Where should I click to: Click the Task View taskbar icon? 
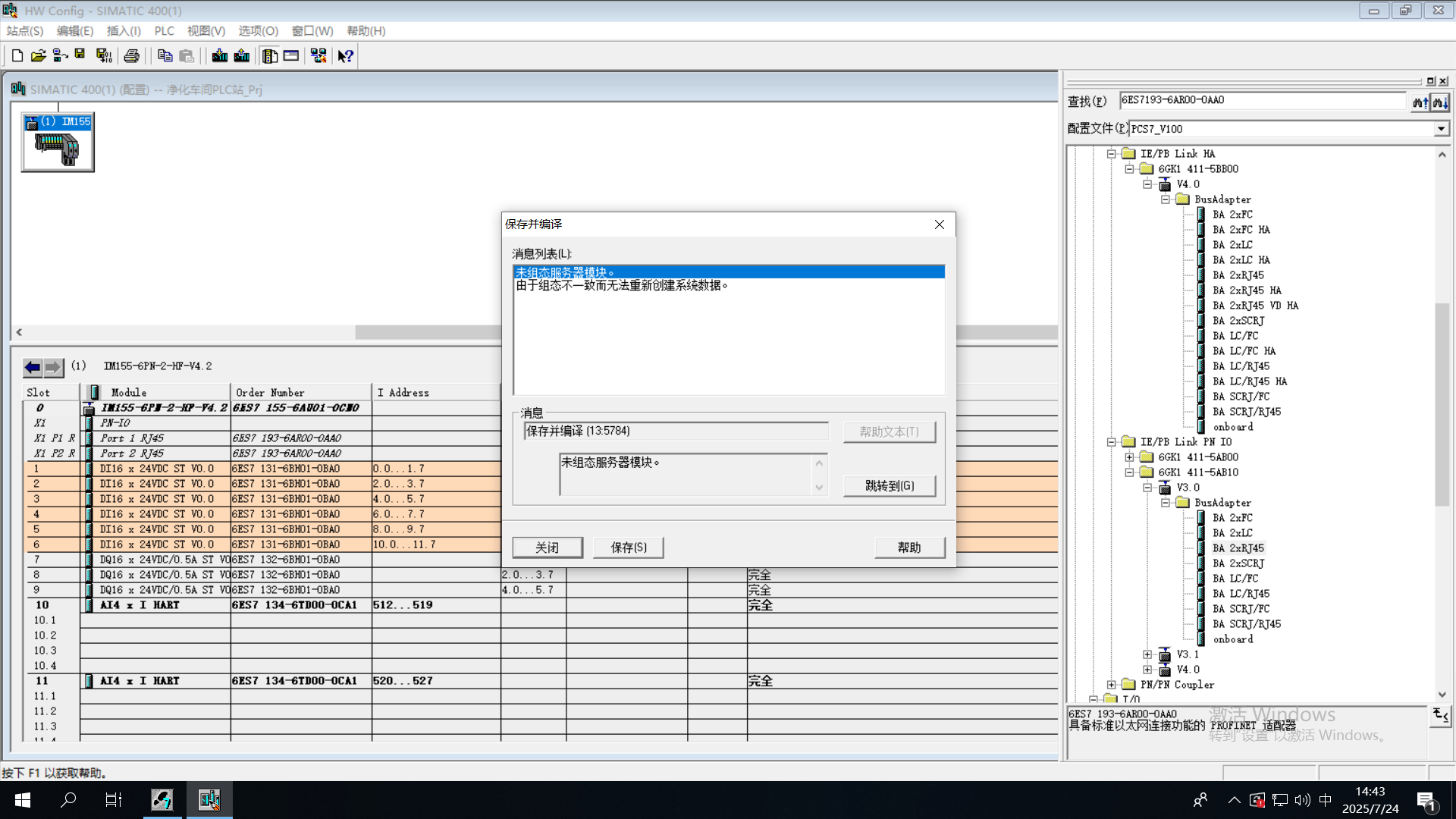[114, 800]
